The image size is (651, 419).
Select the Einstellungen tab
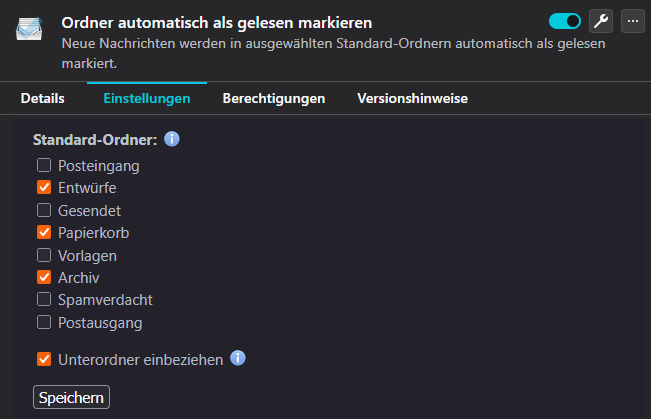point(146,98)
